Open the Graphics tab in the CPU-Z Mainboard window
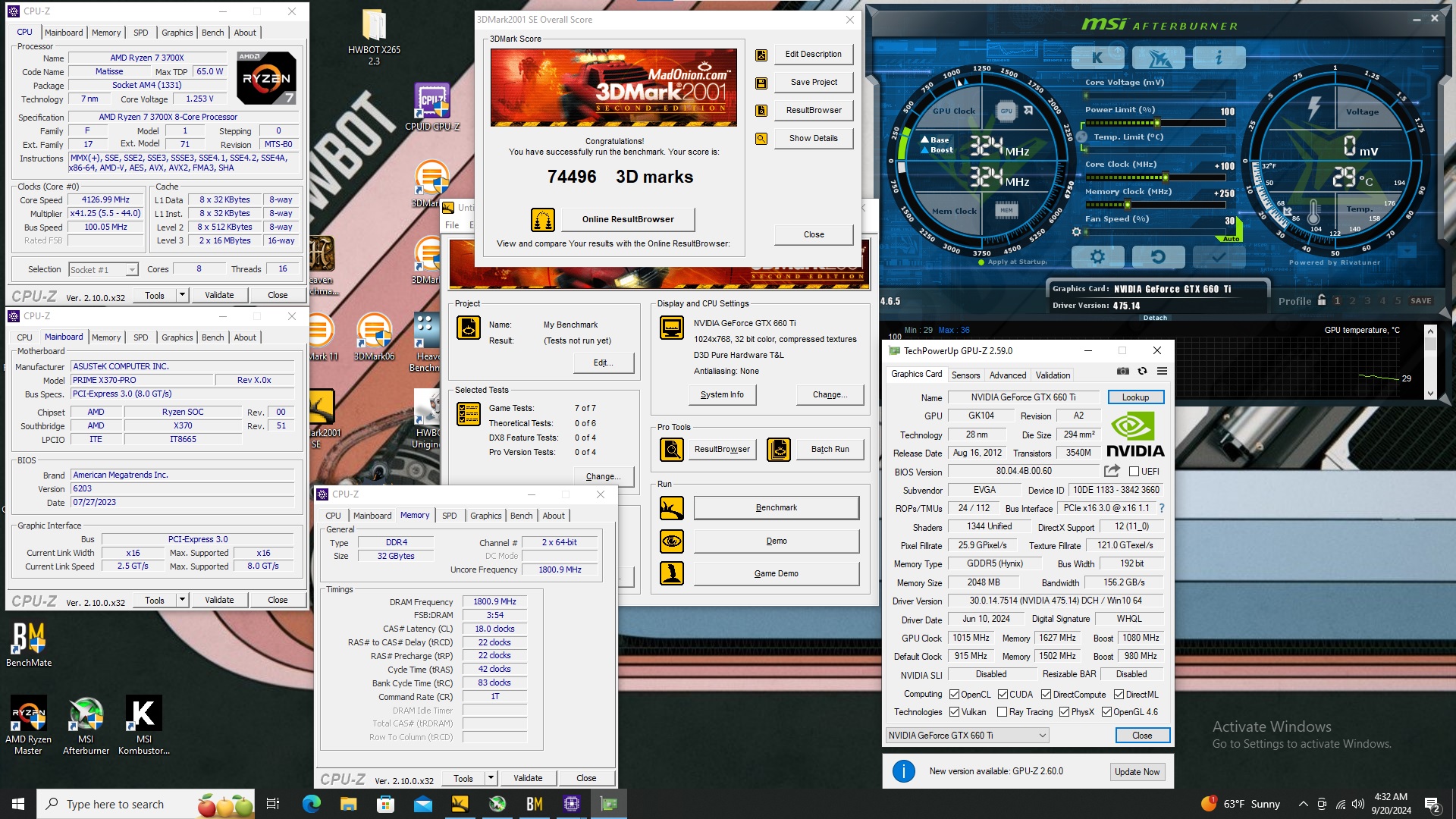 coord(177,337)
